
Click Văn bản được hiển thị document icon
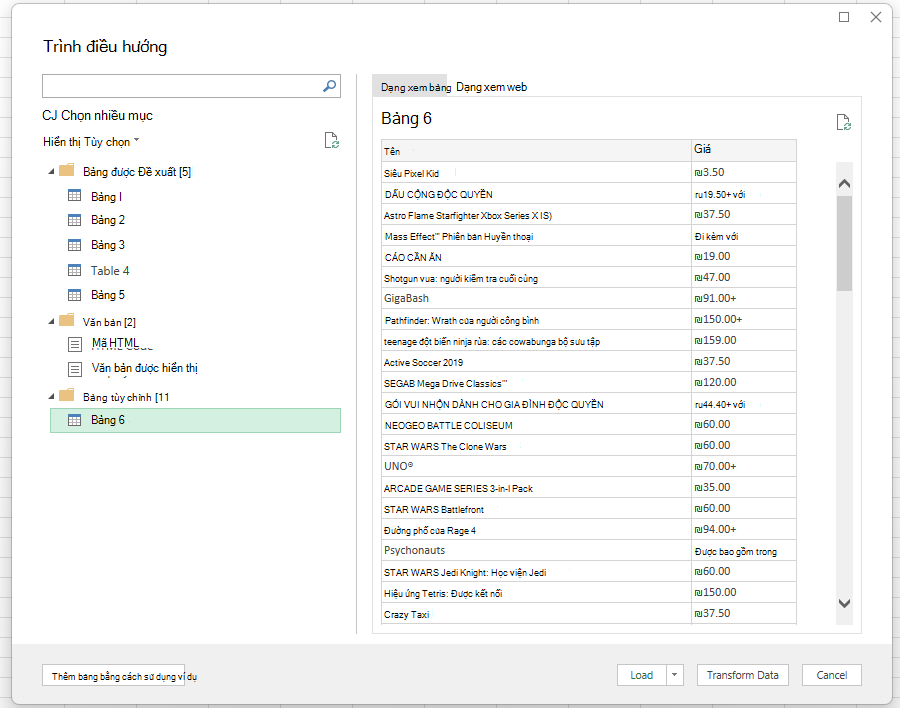pyautogui.click(x=75, y=369)
